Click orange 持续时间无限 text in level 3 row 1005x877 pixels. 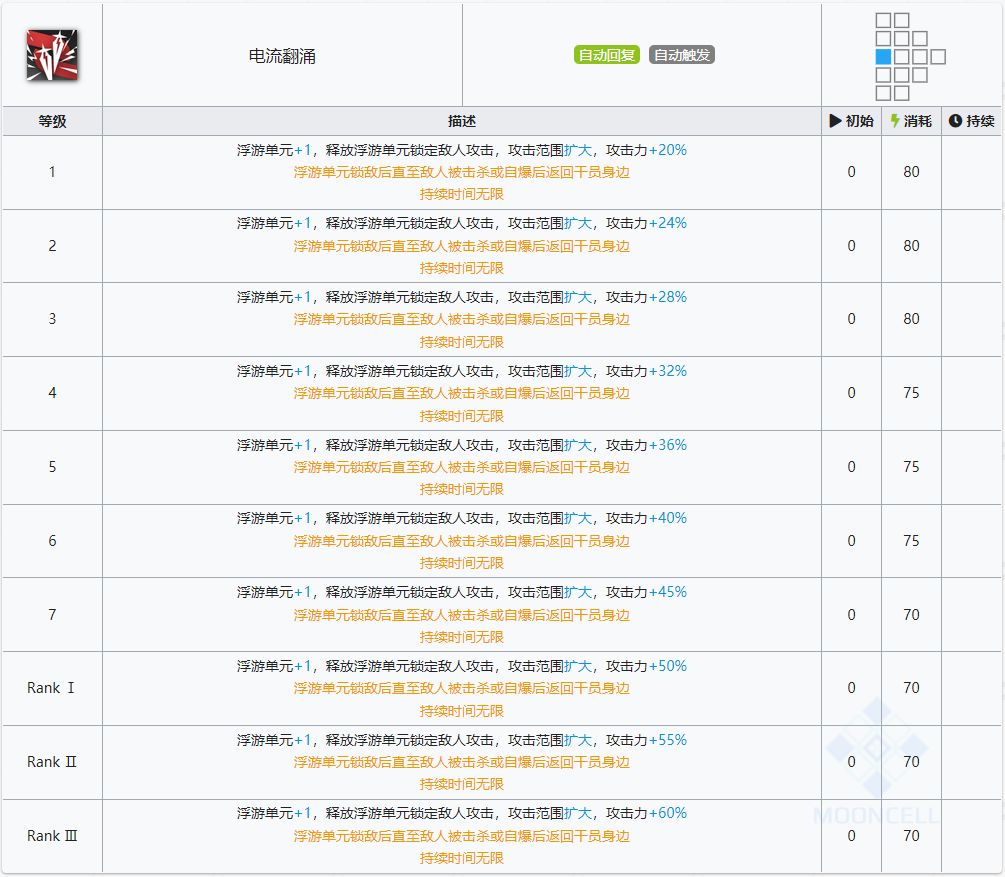pos(461,342)
